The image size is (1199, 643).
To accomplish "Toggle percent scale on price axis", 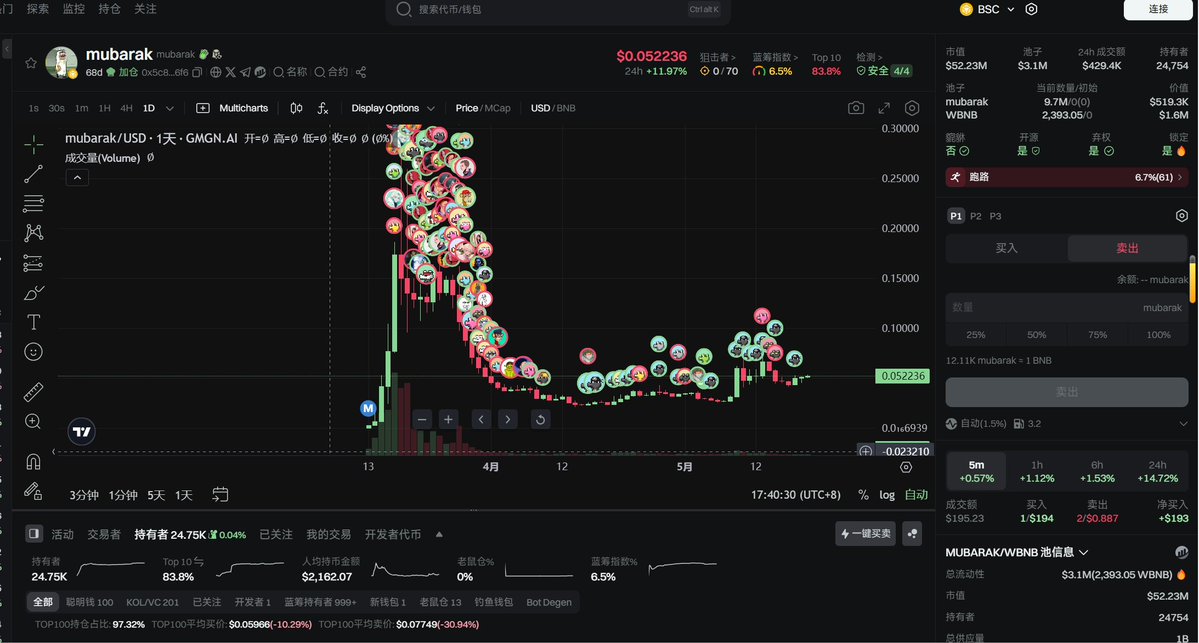I will click(x=863, y=495).
